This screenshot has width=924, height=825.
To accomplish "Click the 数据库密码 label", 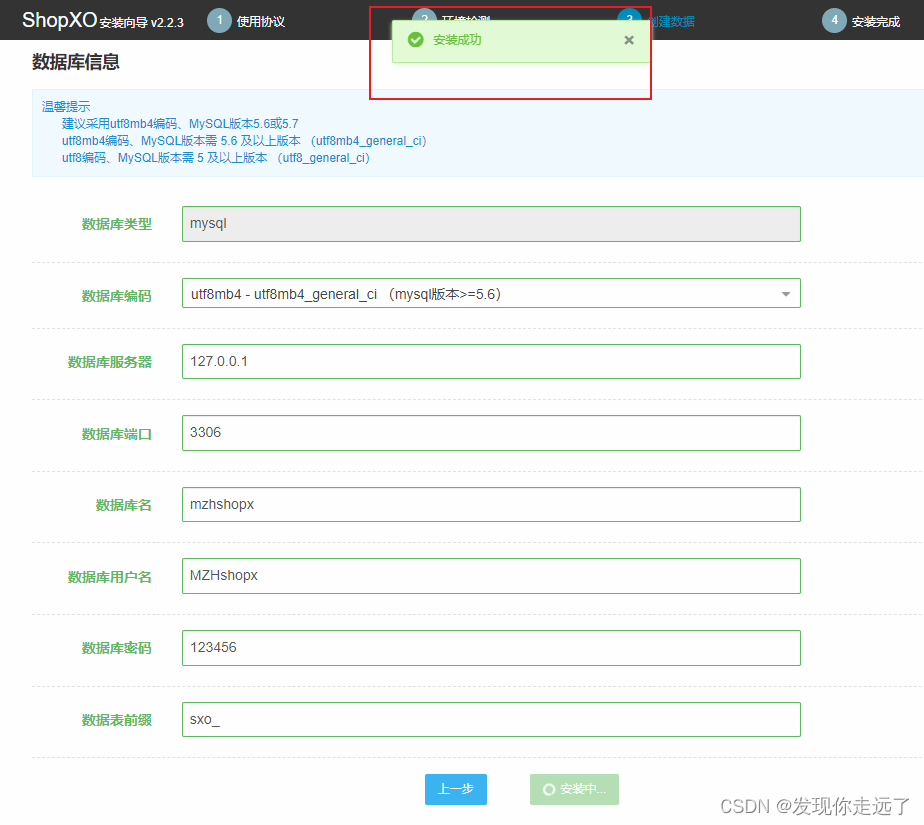I will point(117,649).
